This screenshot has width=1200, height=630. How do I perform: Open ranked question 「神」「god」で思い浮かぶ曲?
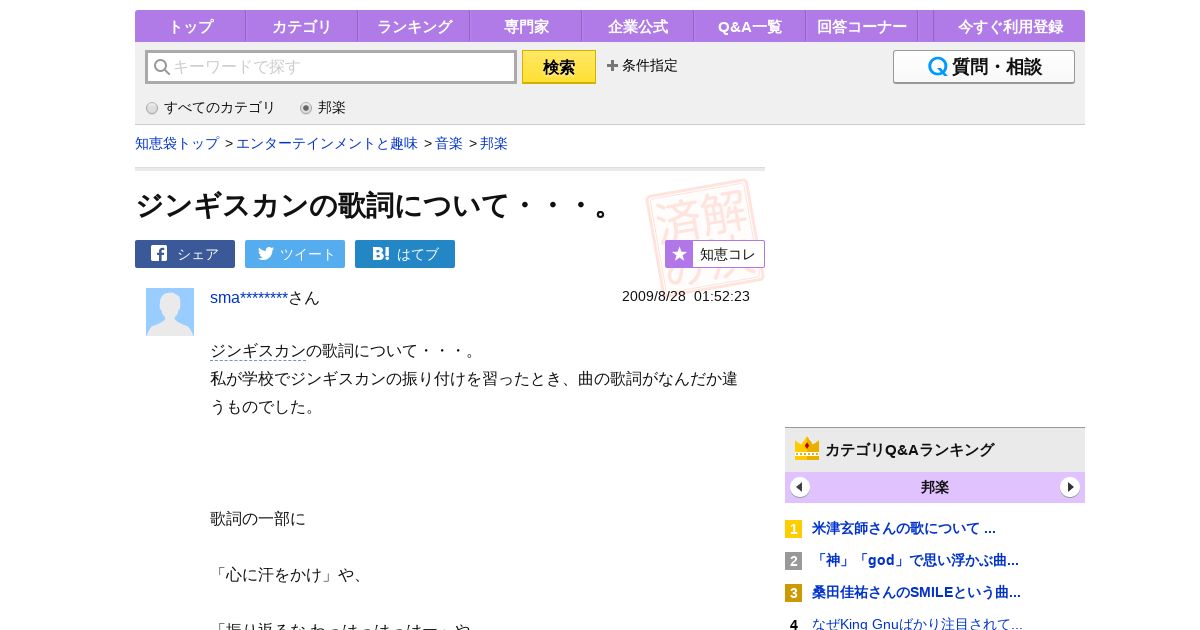point(915,560)
